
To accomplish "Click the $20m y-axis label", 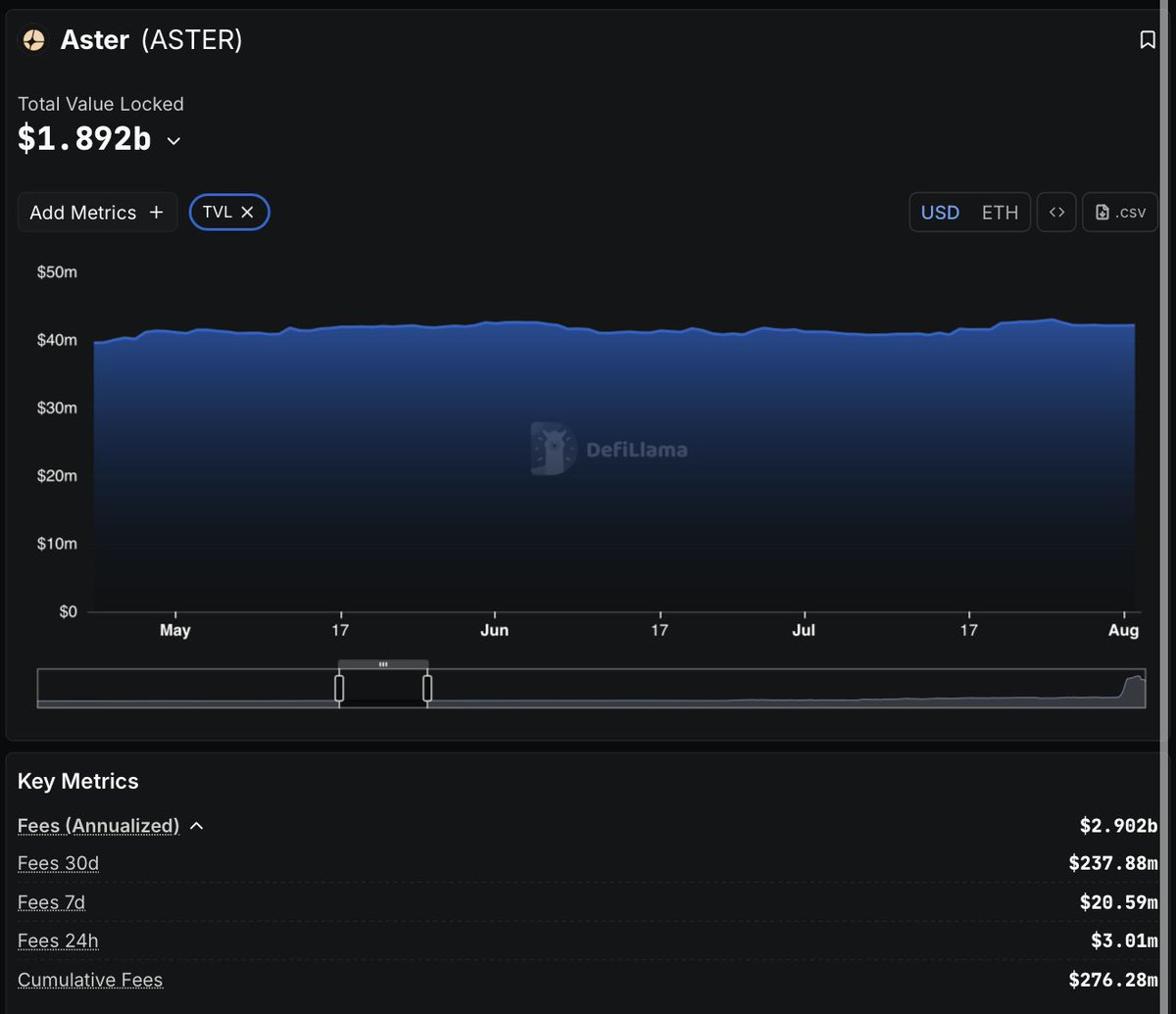I will [57, 475].
